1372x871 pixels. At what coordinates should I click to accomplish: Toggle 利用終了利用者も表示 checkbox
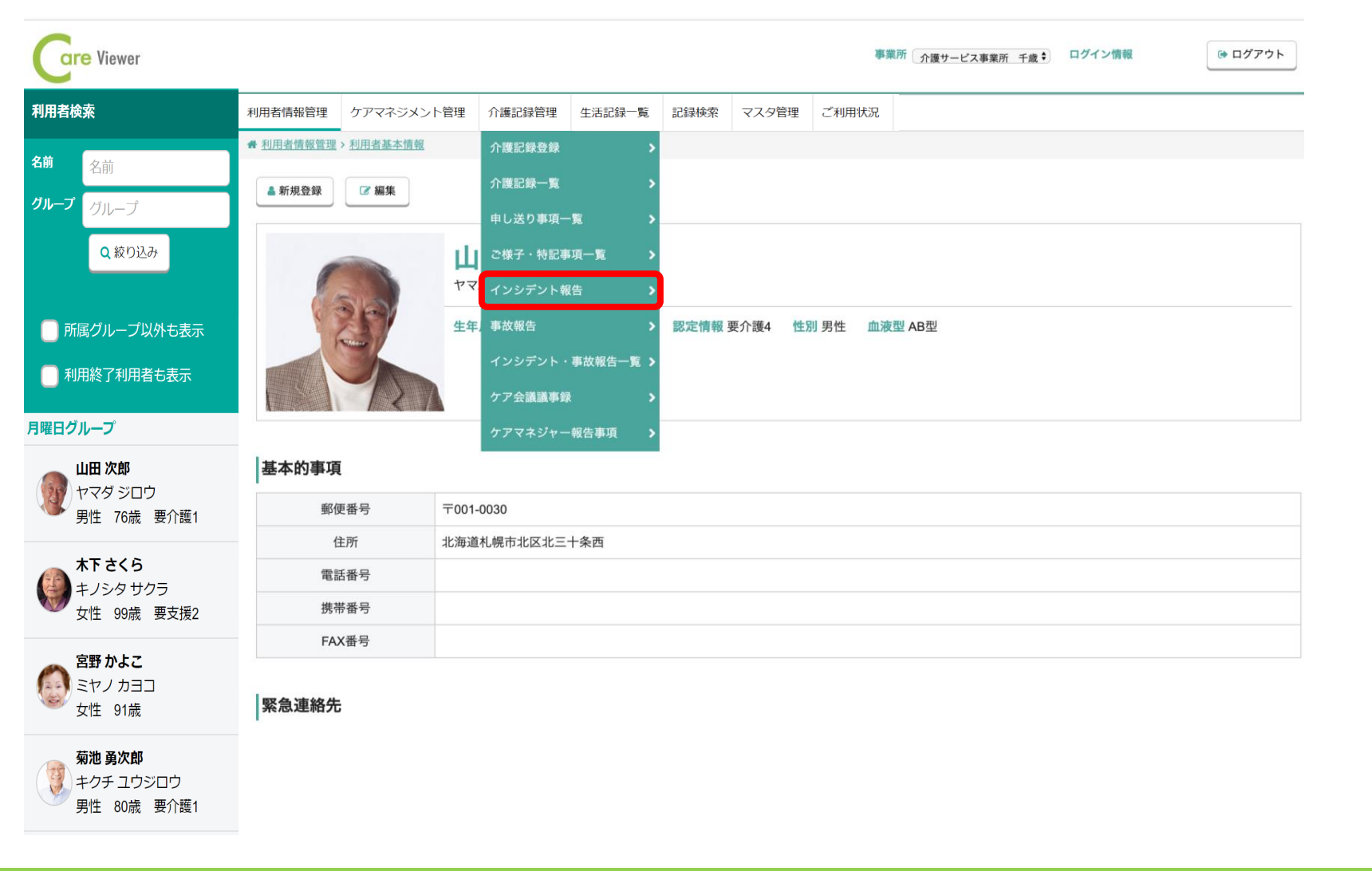point(50,376)
